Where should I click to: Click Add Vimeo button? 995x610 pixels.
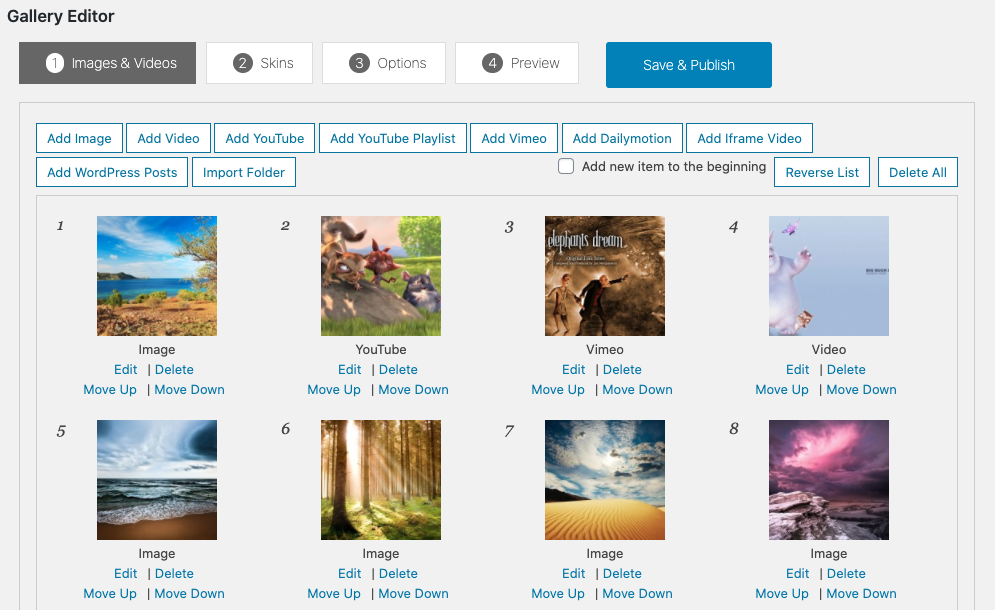click(x=514, y=138)
